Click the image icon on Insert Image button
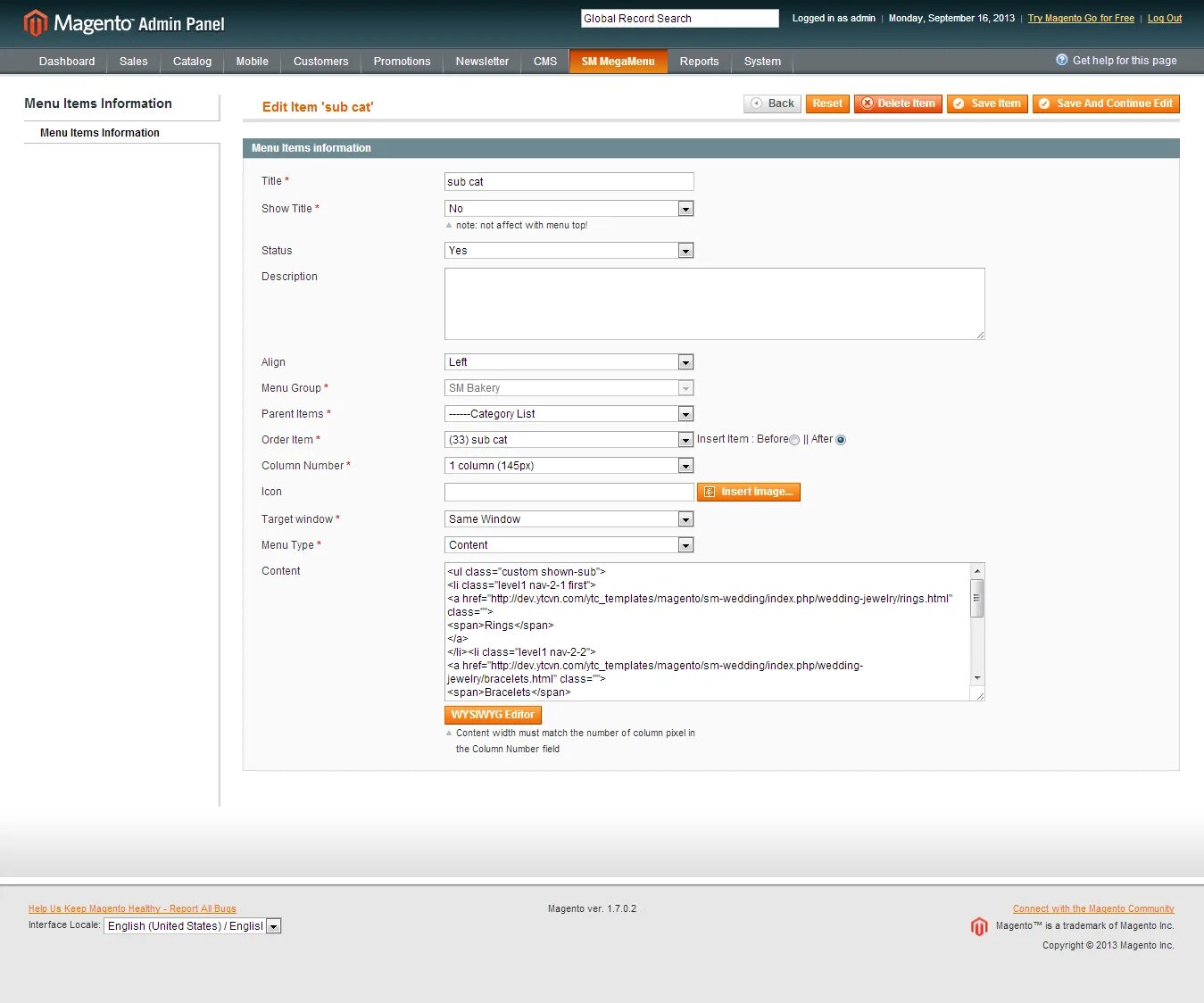 [x=709, y=492]
